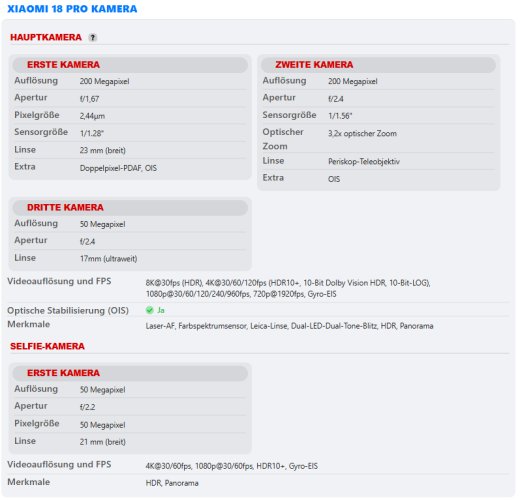Click the Erste Kamera header under Hauptkamera
The width and height of the screenshot is (520, 500).
pos(130,65)
